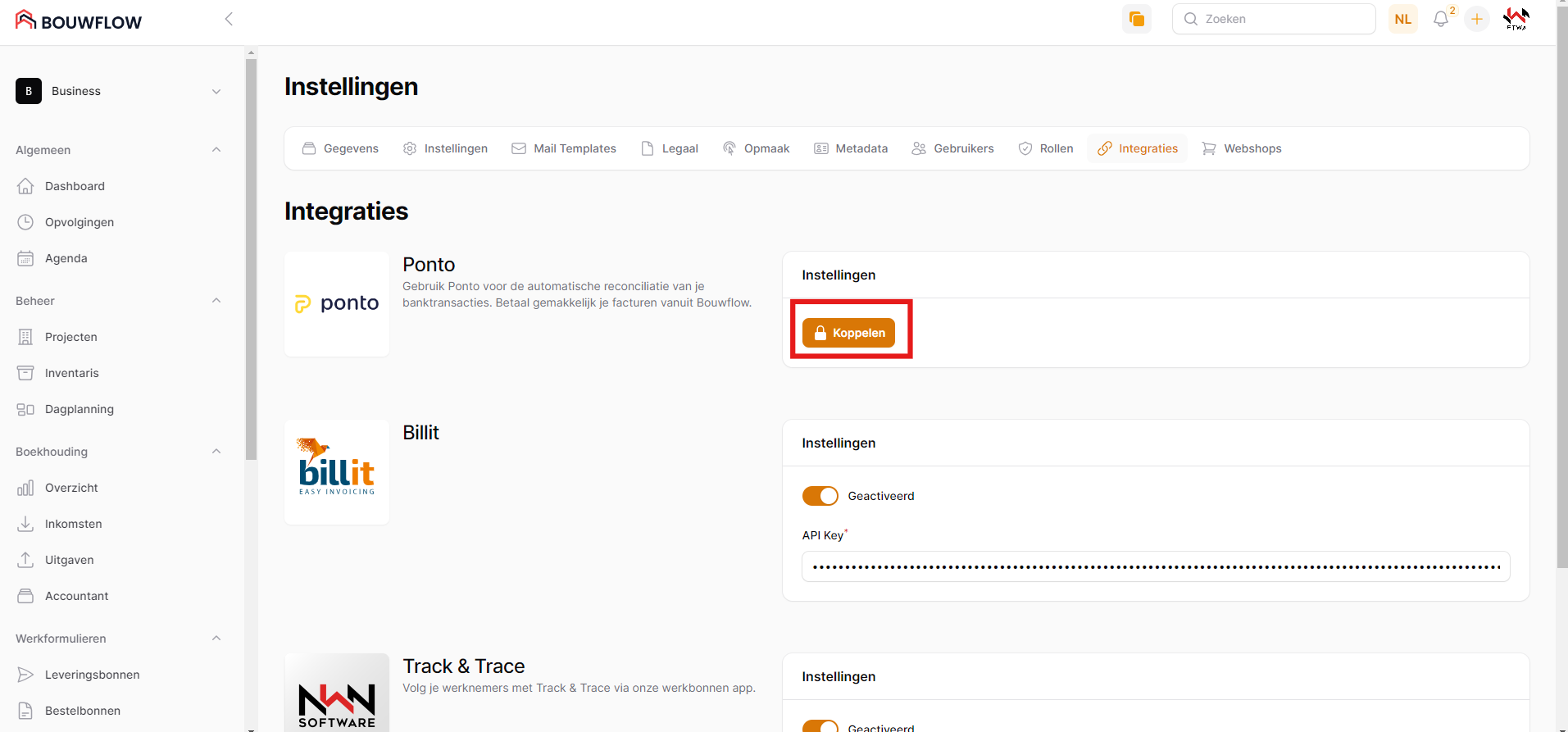Open Dashboard from the sidebar
Viewport: 1568px width, 732px height.
pos(75,186)
